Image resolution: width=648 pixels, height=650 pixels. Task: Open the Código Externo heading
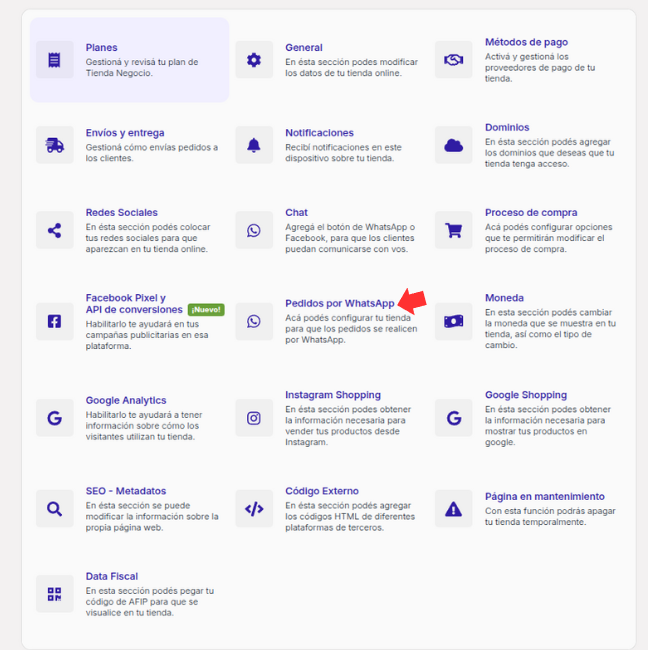(x=322, y=491)
